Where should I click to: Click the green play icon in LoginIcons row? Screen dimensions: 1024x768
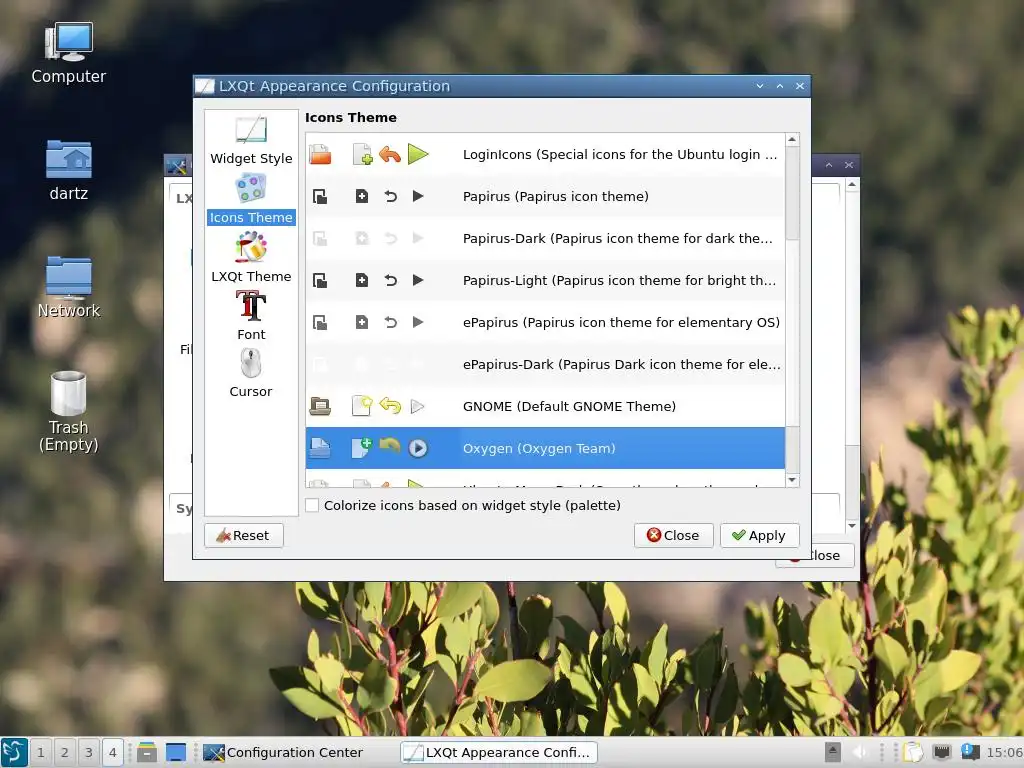tap(418, 155)
